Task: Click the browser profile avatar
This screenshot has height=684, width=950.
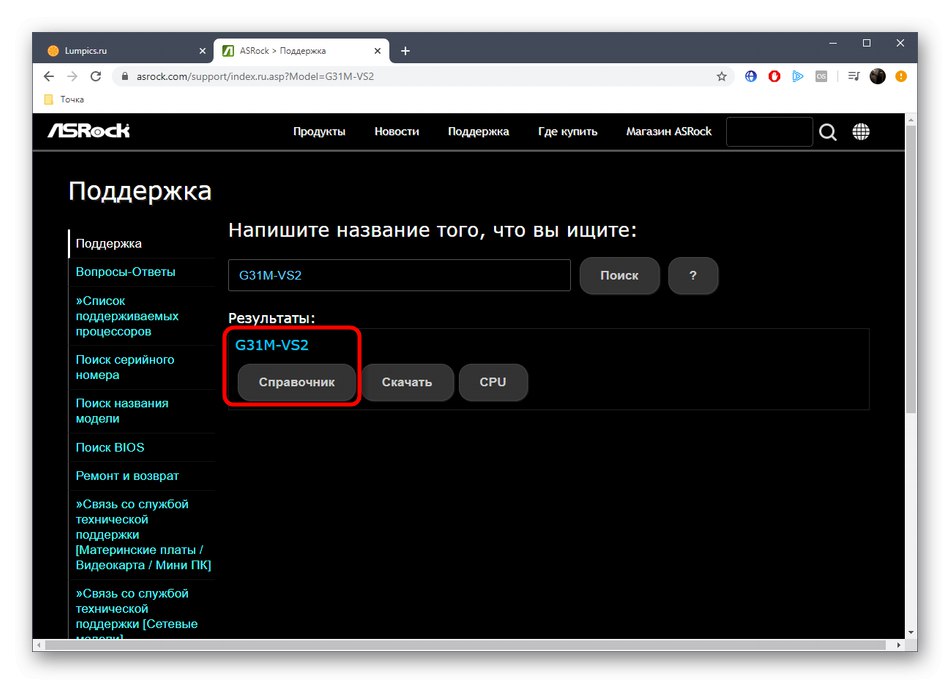Action: [x=877, y=76]
